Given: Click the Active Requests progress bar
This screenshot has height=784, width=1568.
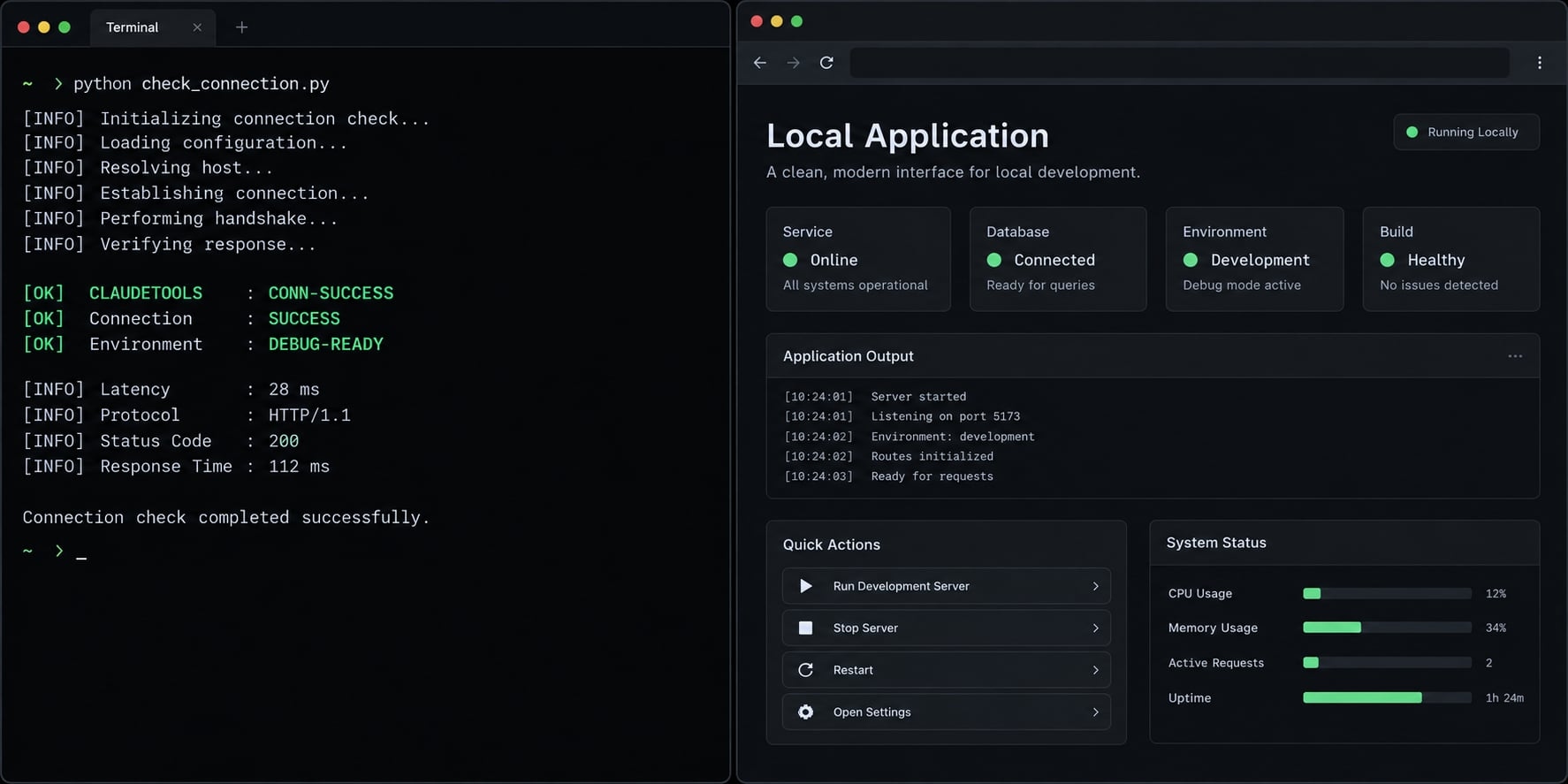Looking at the screenshot, I should click(x=1387, y=662).
